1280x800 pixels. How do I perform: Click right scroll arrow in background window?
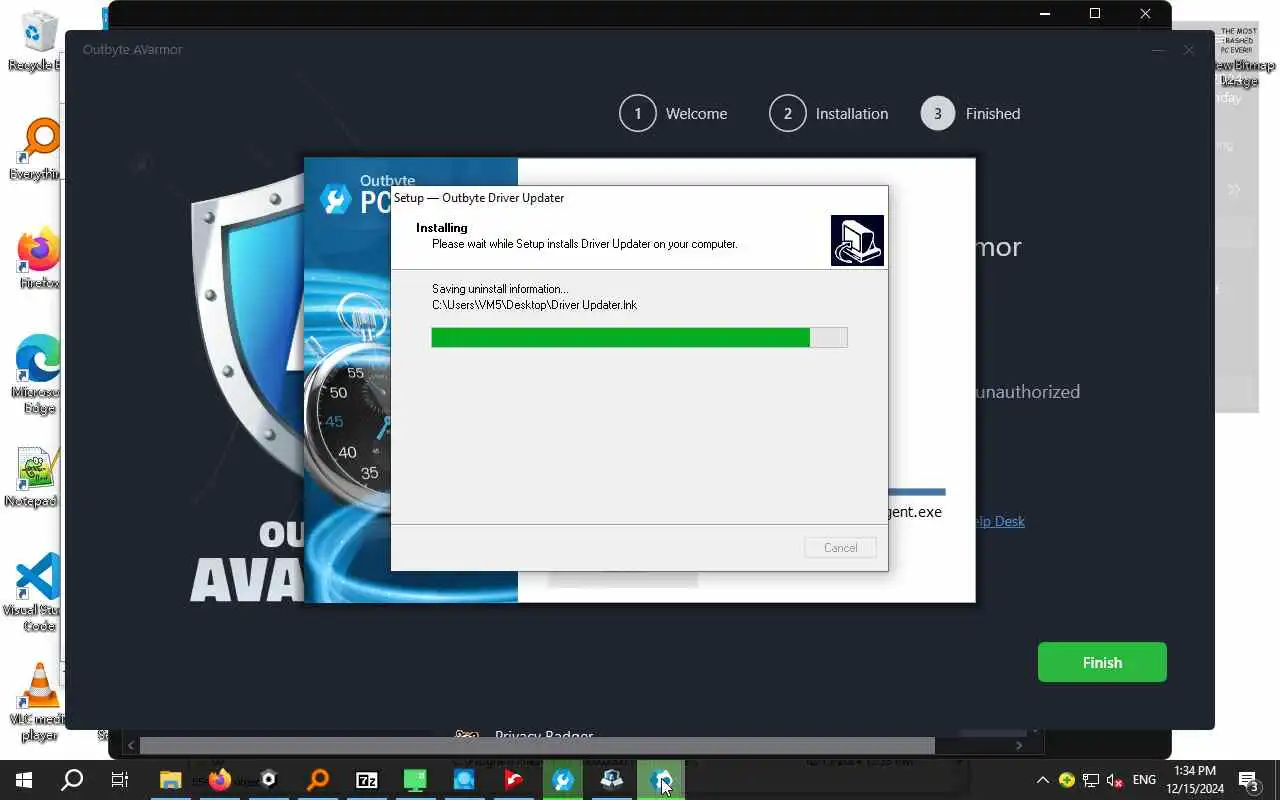(x=1019, y=745)
